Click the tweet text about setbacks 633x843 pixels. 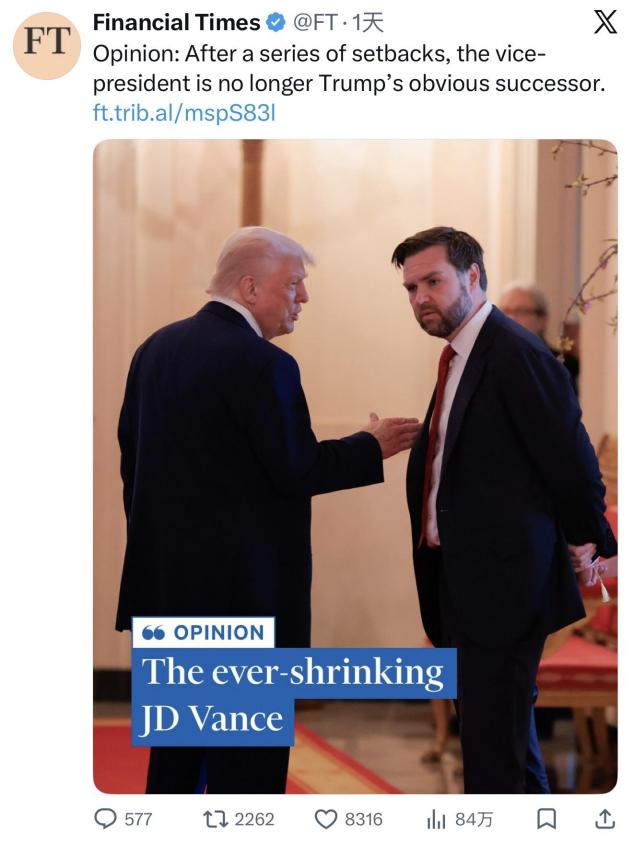[348, 68]
